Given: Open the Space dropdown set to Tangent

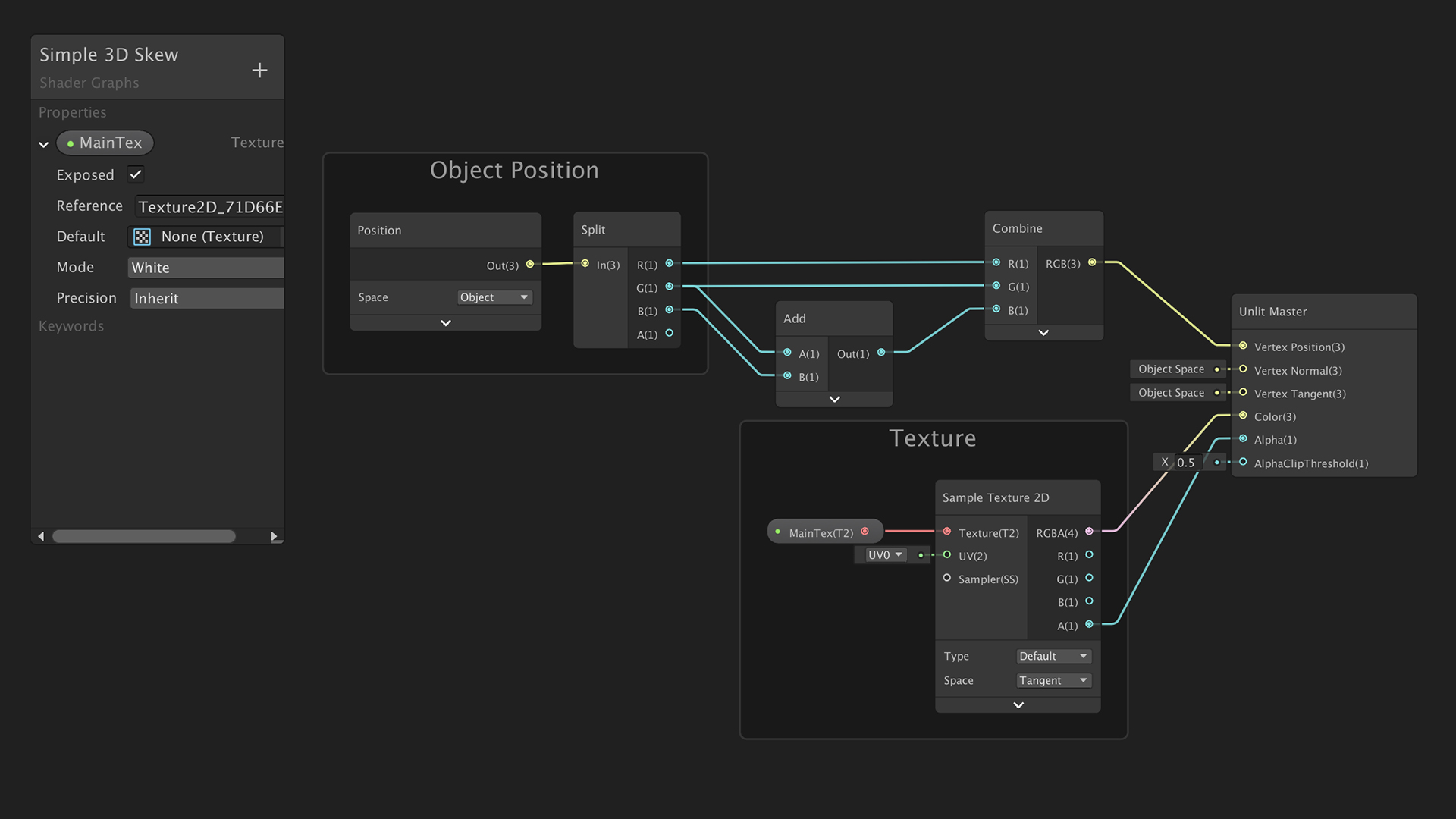Looking at the screenshot, I should tap(1053, 680).
